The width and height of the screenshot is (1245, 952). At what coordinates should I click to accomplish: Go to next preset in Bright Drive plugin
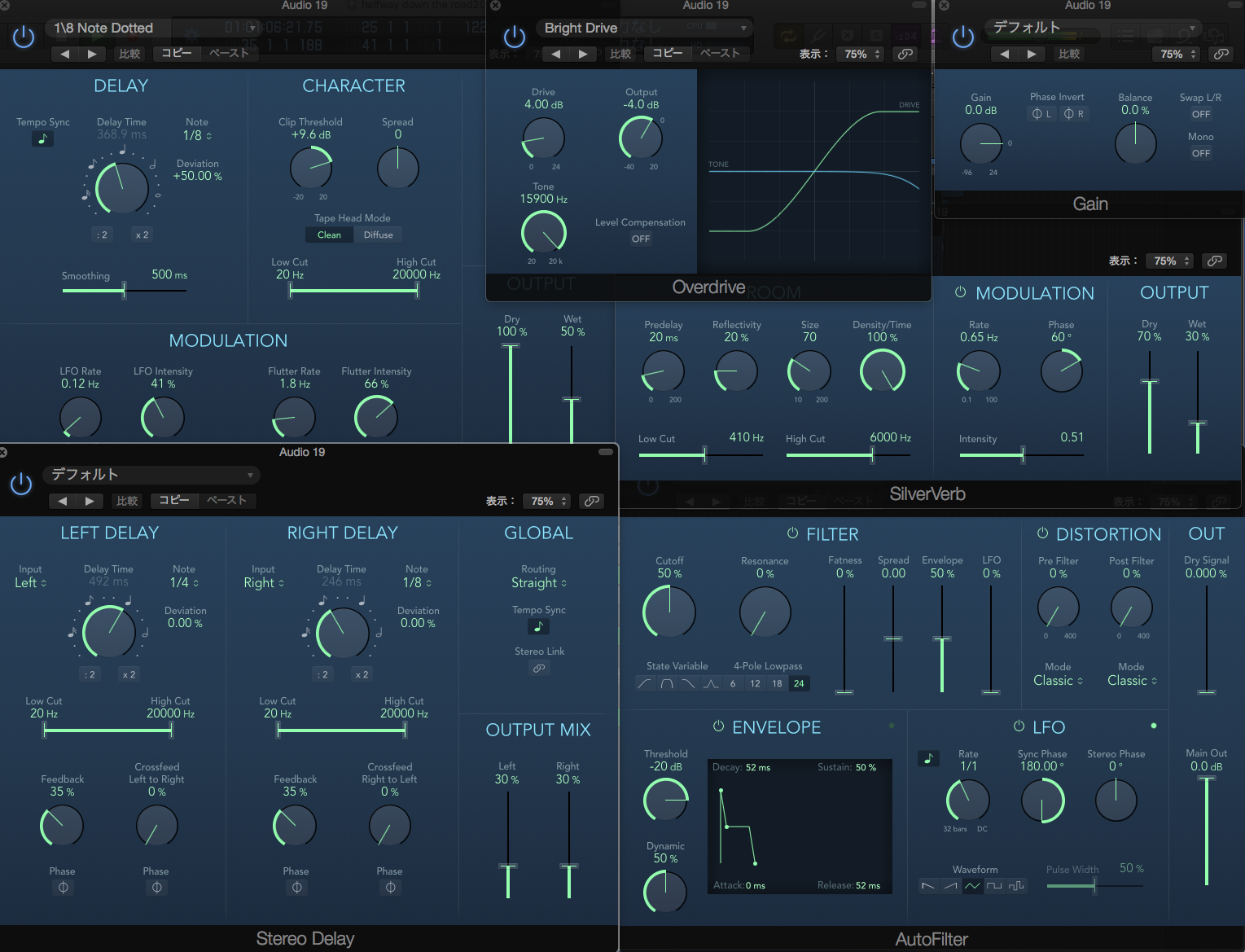[x=583, y=54]
